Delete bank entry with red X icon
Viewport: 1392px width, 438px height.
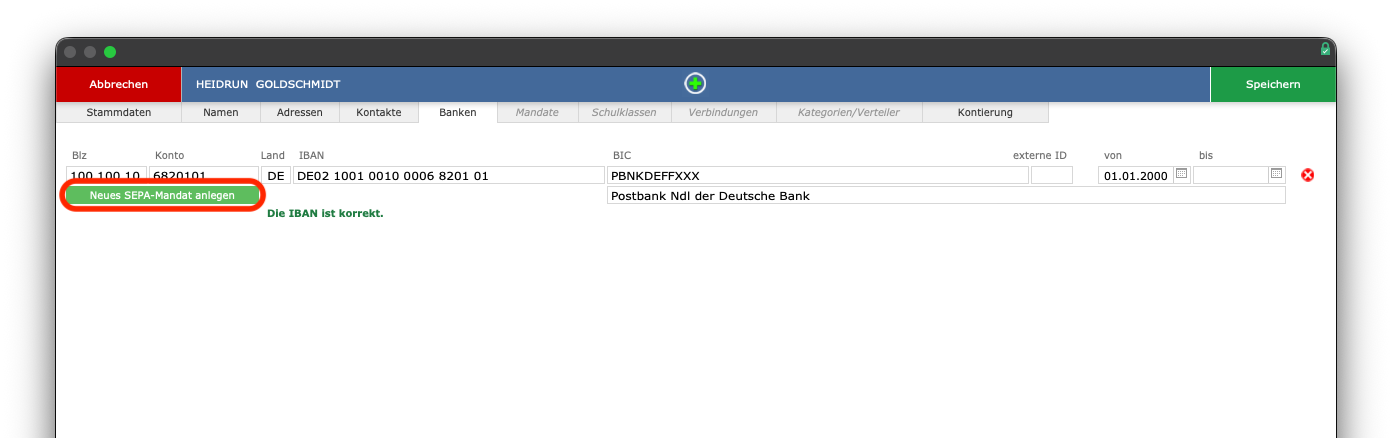pos(1307,175)
